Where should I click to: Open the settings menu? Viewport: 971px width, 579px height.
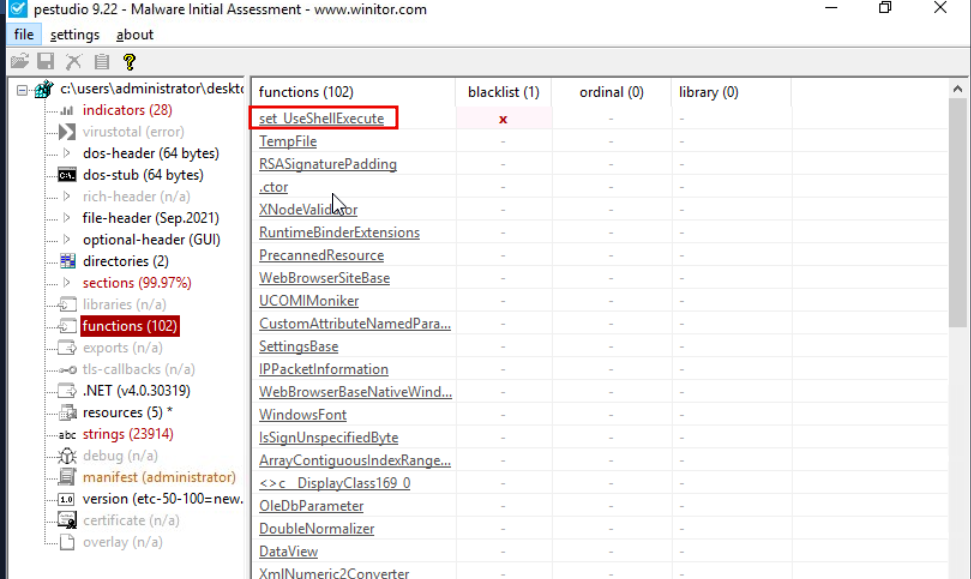click(75, 35)
